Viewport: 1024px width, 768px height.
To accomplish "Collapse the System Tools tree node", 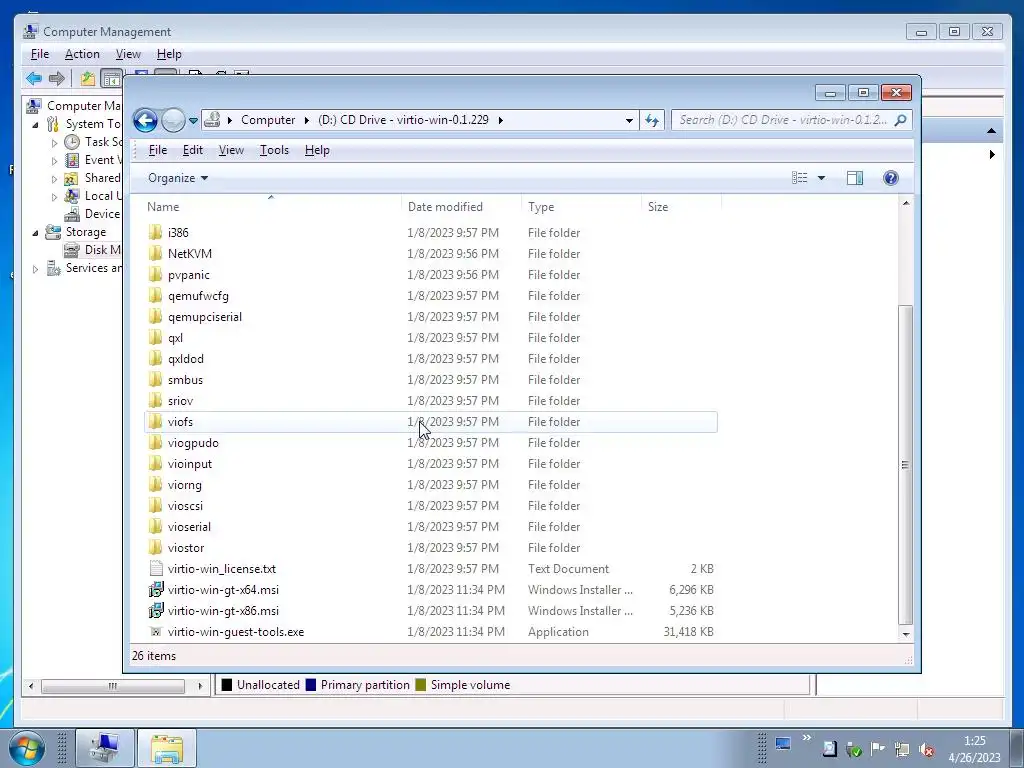I will [x=35, y=124].
